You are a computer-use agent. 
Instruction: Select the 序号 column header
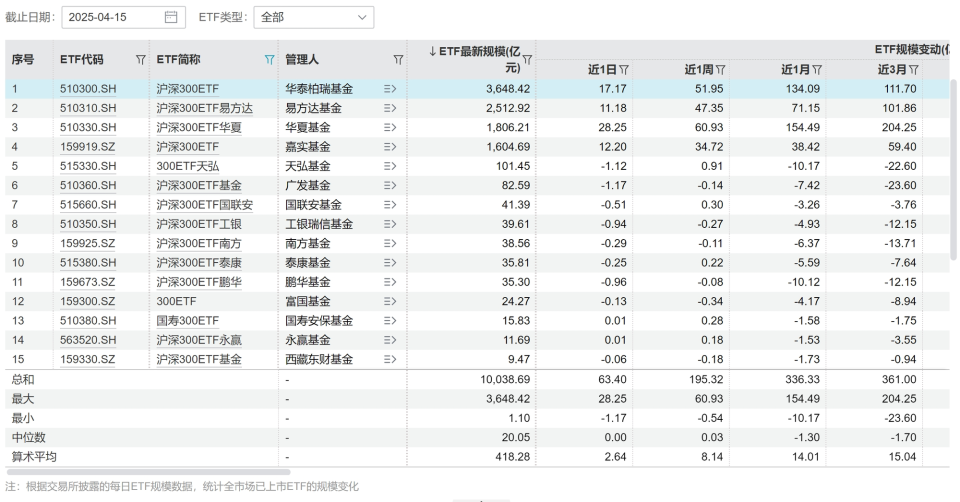23,59
